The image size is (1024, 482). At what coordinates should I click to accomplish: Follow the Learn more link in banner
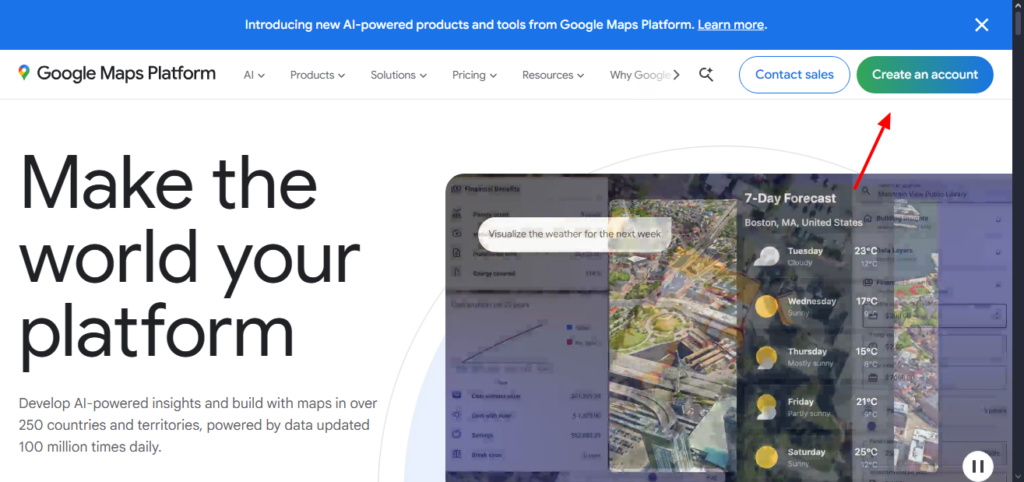[732, 24]
